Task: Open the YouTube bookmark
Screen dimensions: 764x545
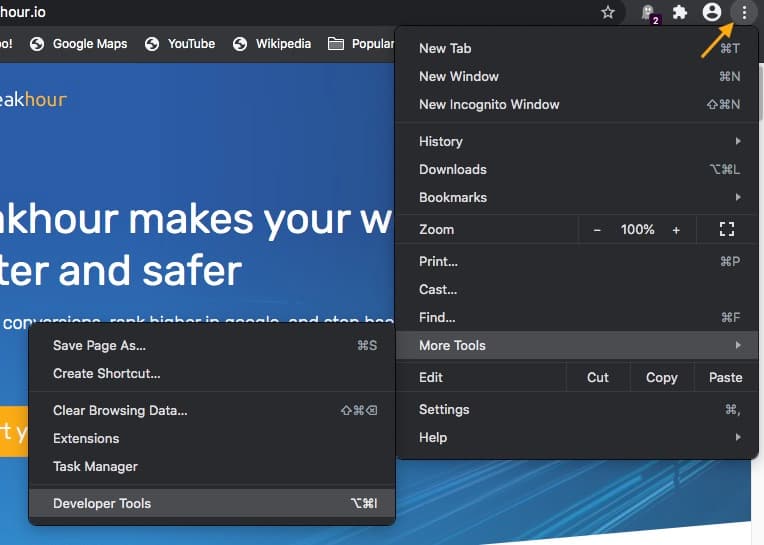Action: (x=180, y=44)
